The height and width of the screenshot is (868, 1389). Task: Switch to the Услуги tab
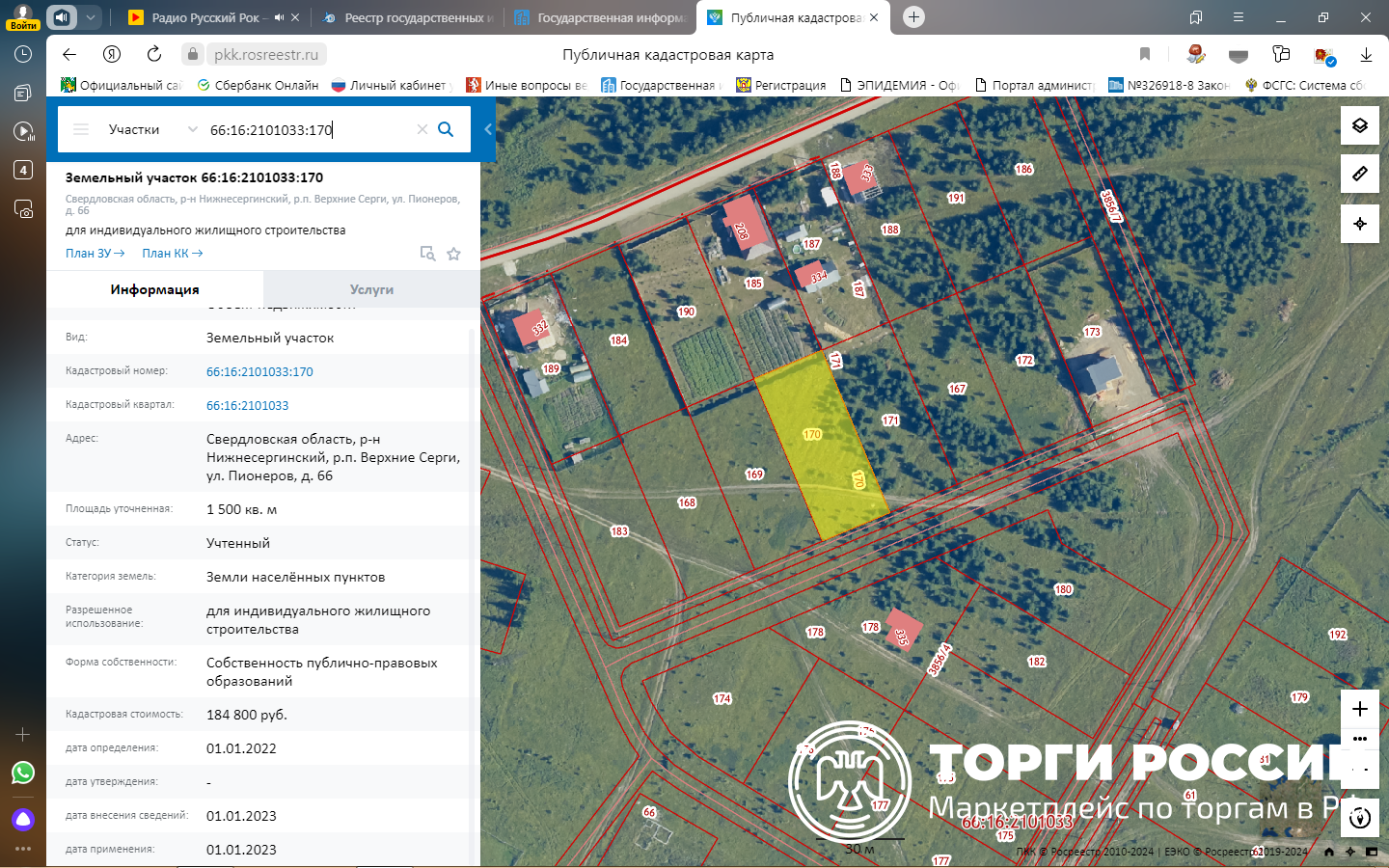point(371,289)
